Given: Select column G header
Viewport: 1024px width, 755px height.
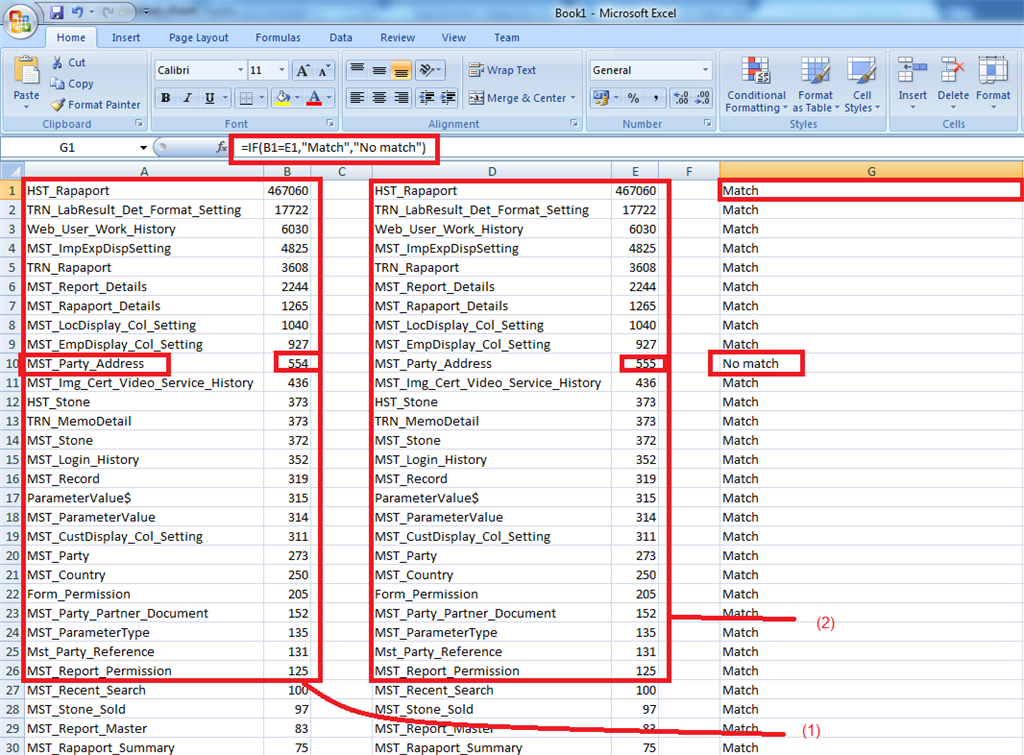Looking at the screenshot, I should point(871,171).
